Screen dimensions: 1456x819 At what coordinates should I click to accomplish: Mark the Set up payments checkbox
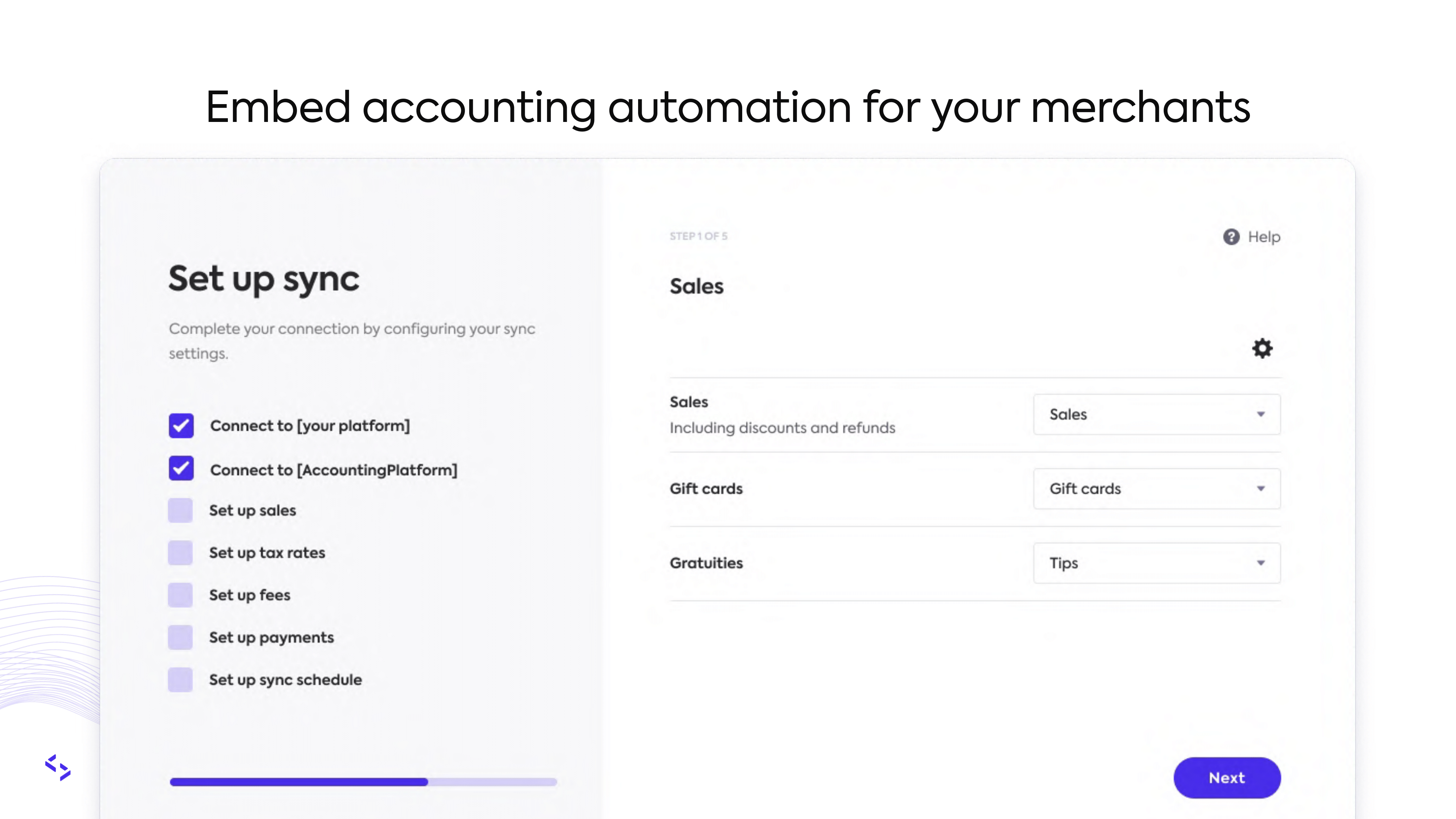[180, 638]
